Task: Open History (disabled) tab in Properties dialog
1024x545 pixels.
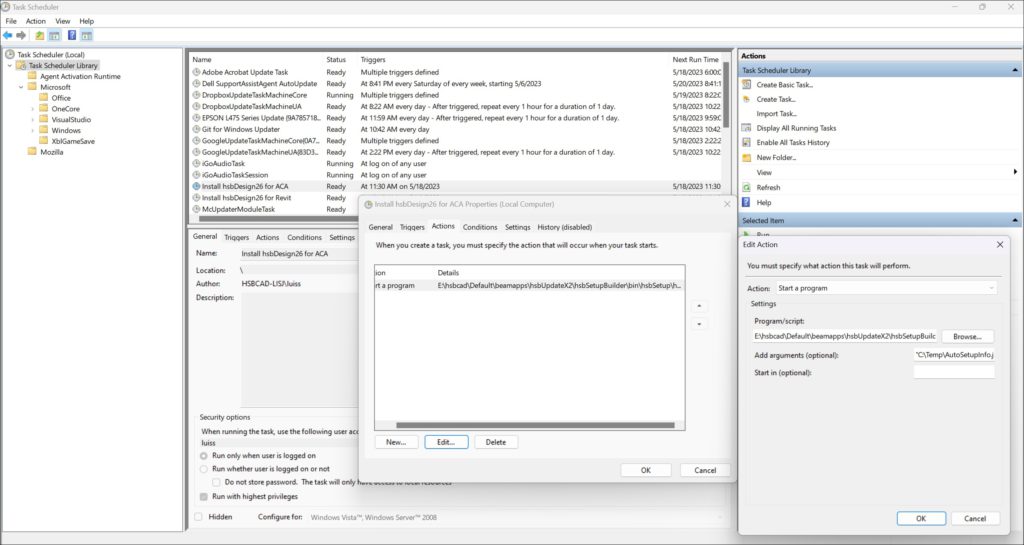Action: [565, 227]
